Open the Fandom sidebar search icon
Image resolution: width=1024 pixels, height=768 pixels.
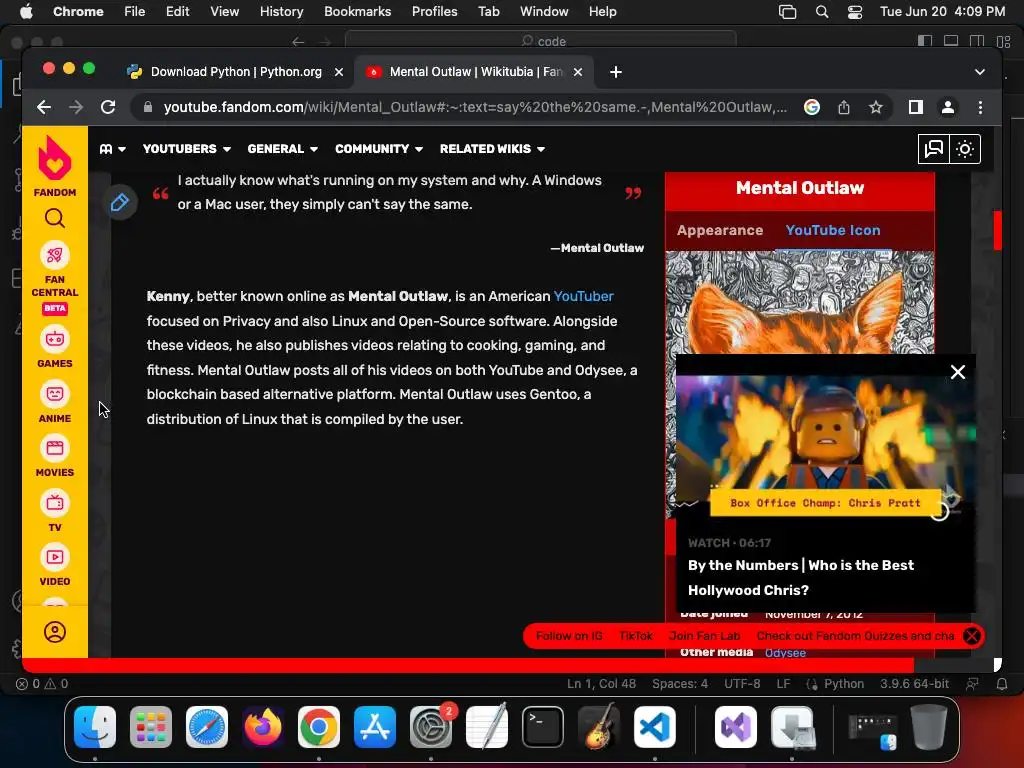55,218
